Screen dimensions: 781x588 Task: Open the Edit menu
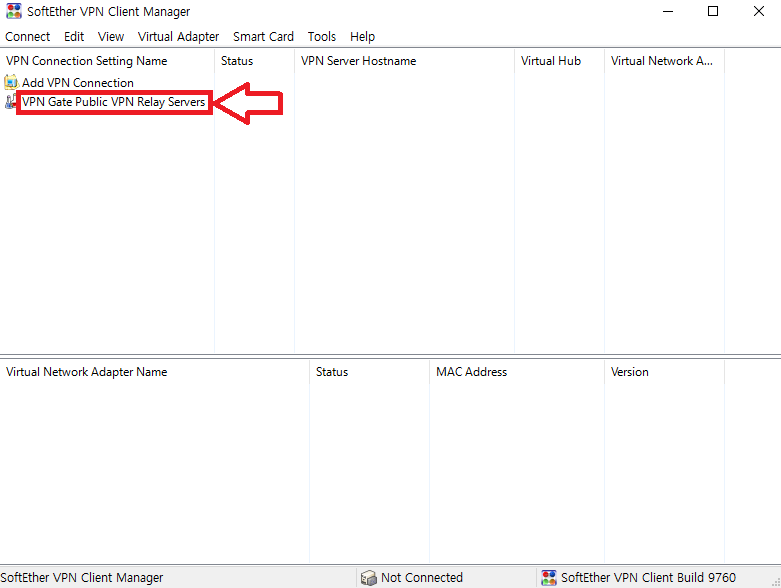click(x=74, y=36)
